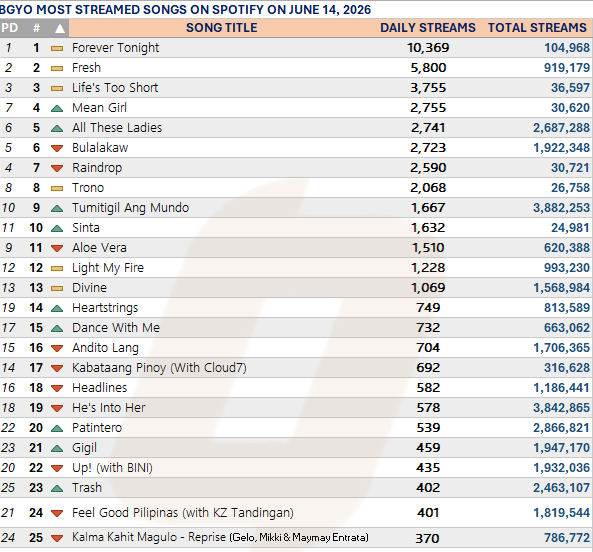Click the unchanged icon beside Trono
593x552 pixels.
(x=57, y=188)
